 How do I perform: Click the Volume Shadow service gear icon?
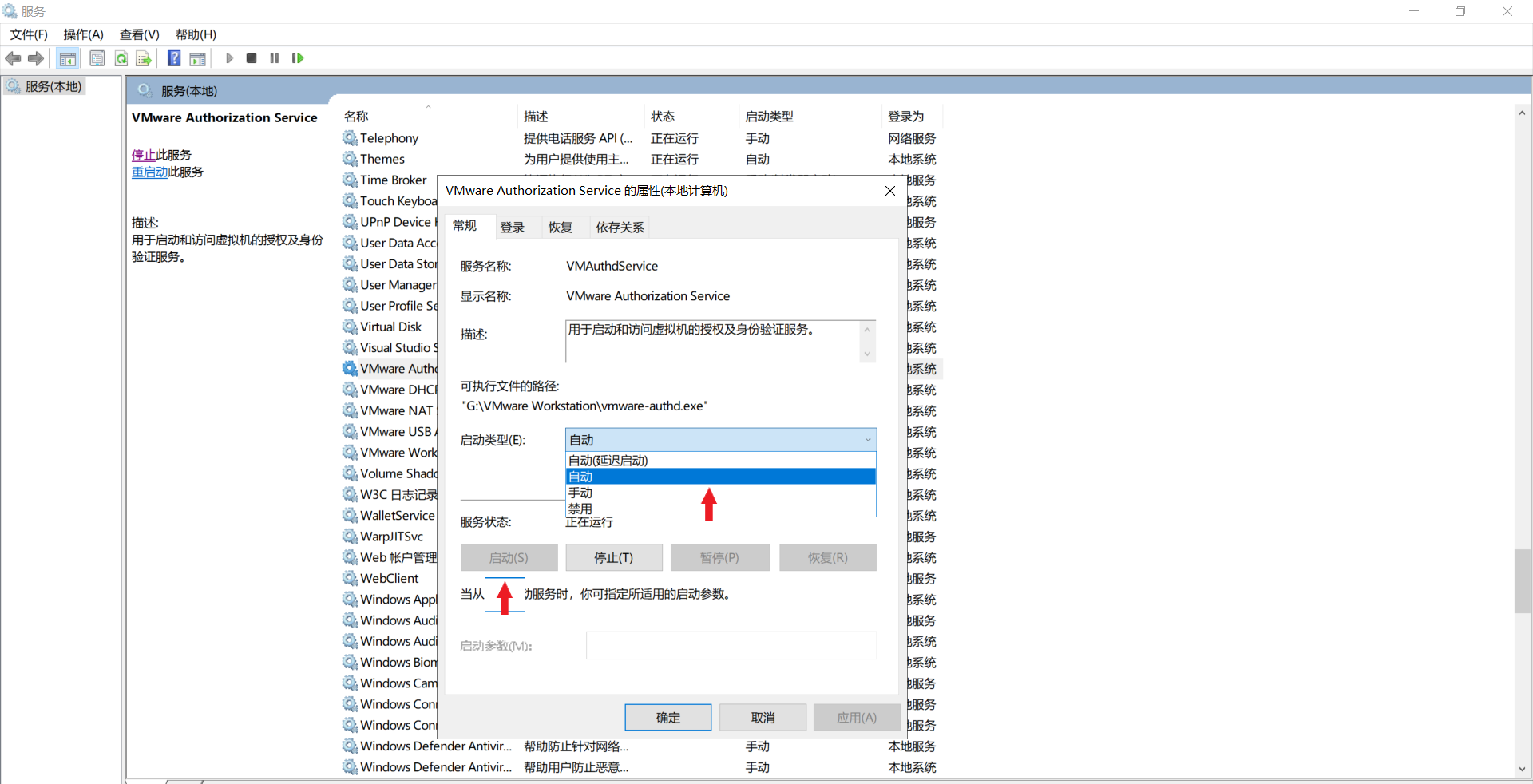350,473
